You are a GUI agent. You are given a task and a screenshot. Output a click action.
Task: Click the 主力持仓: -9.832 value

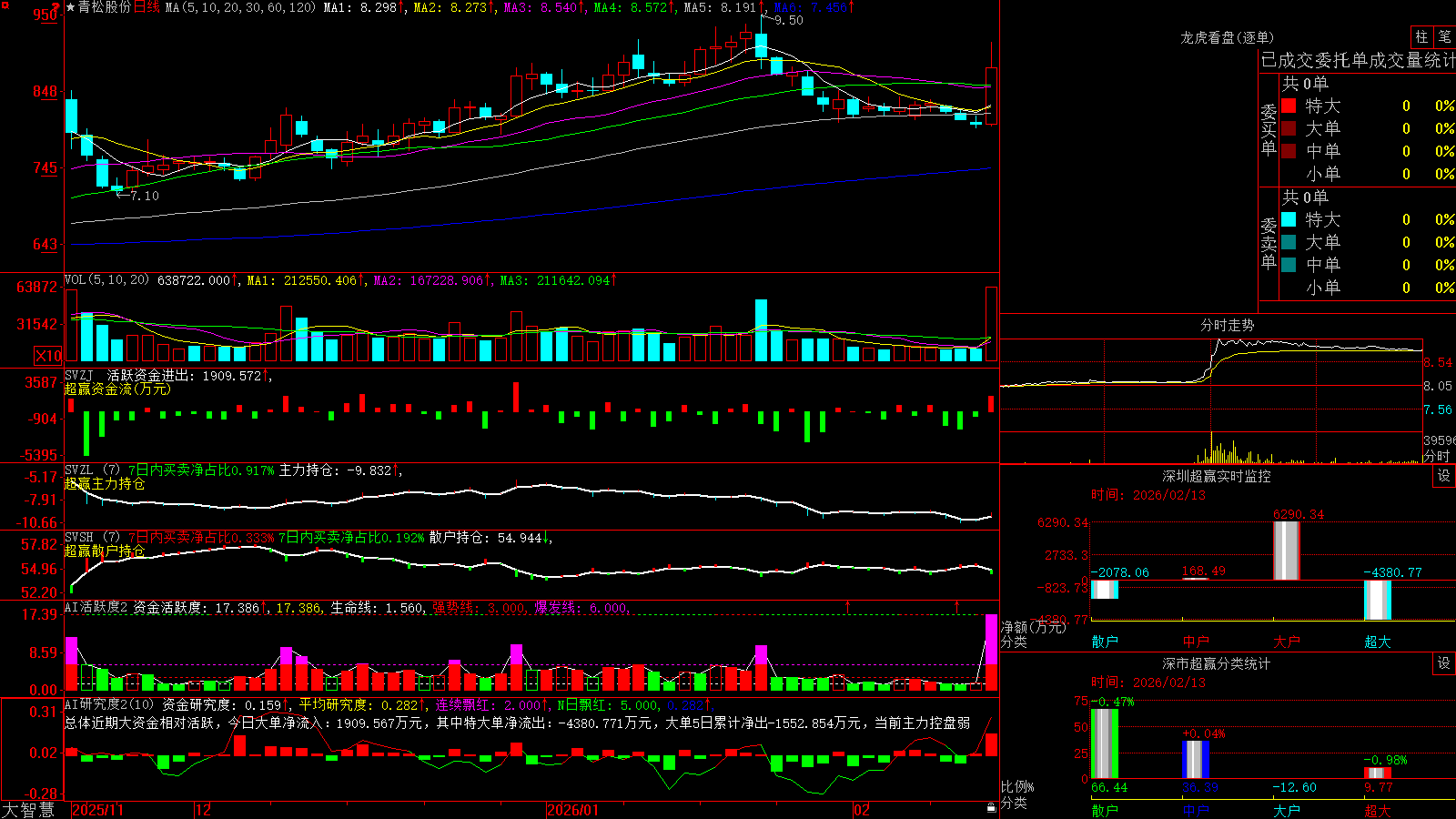coord(335,470)
